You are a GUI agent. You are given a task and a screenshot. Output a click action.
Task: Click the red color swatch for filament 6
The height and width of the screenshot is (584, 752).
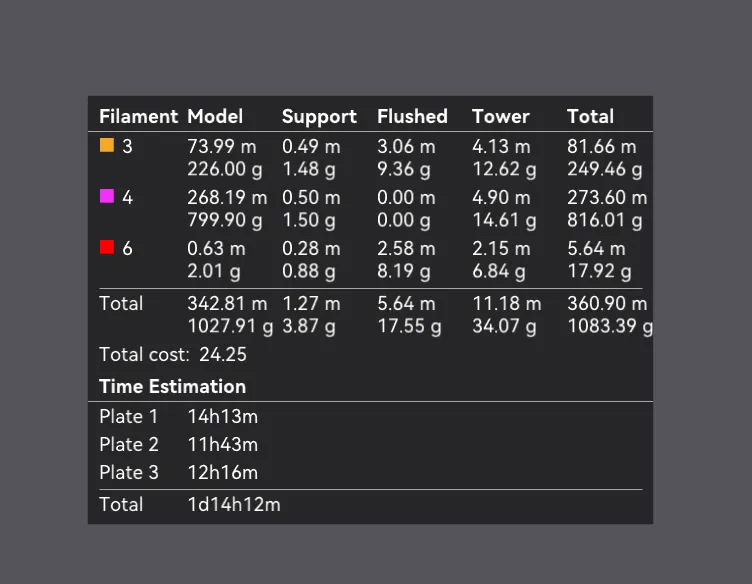(x=107, y=247)
